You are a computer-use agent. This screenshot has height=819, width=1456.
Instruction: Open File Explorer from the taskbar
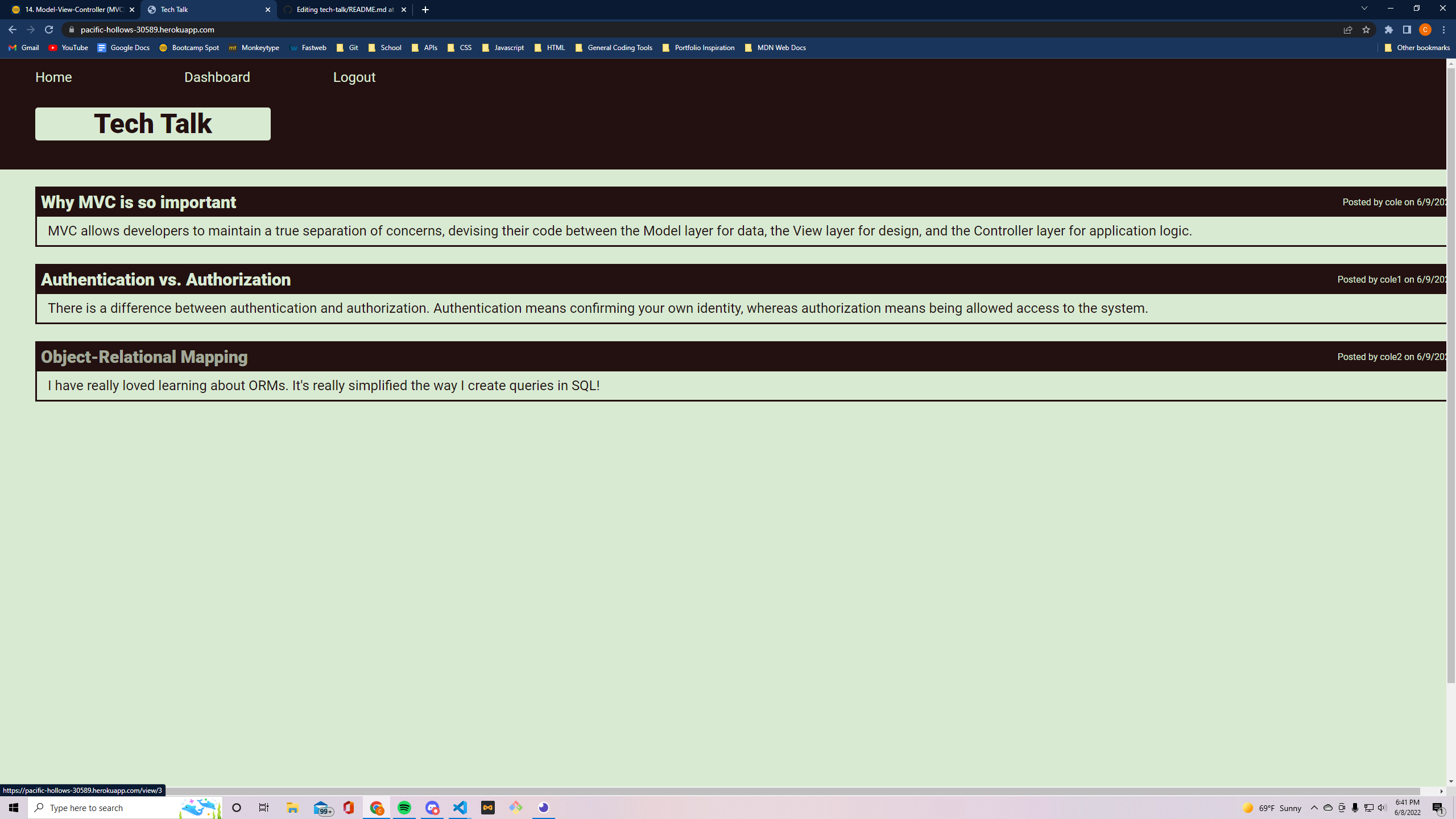292,808
